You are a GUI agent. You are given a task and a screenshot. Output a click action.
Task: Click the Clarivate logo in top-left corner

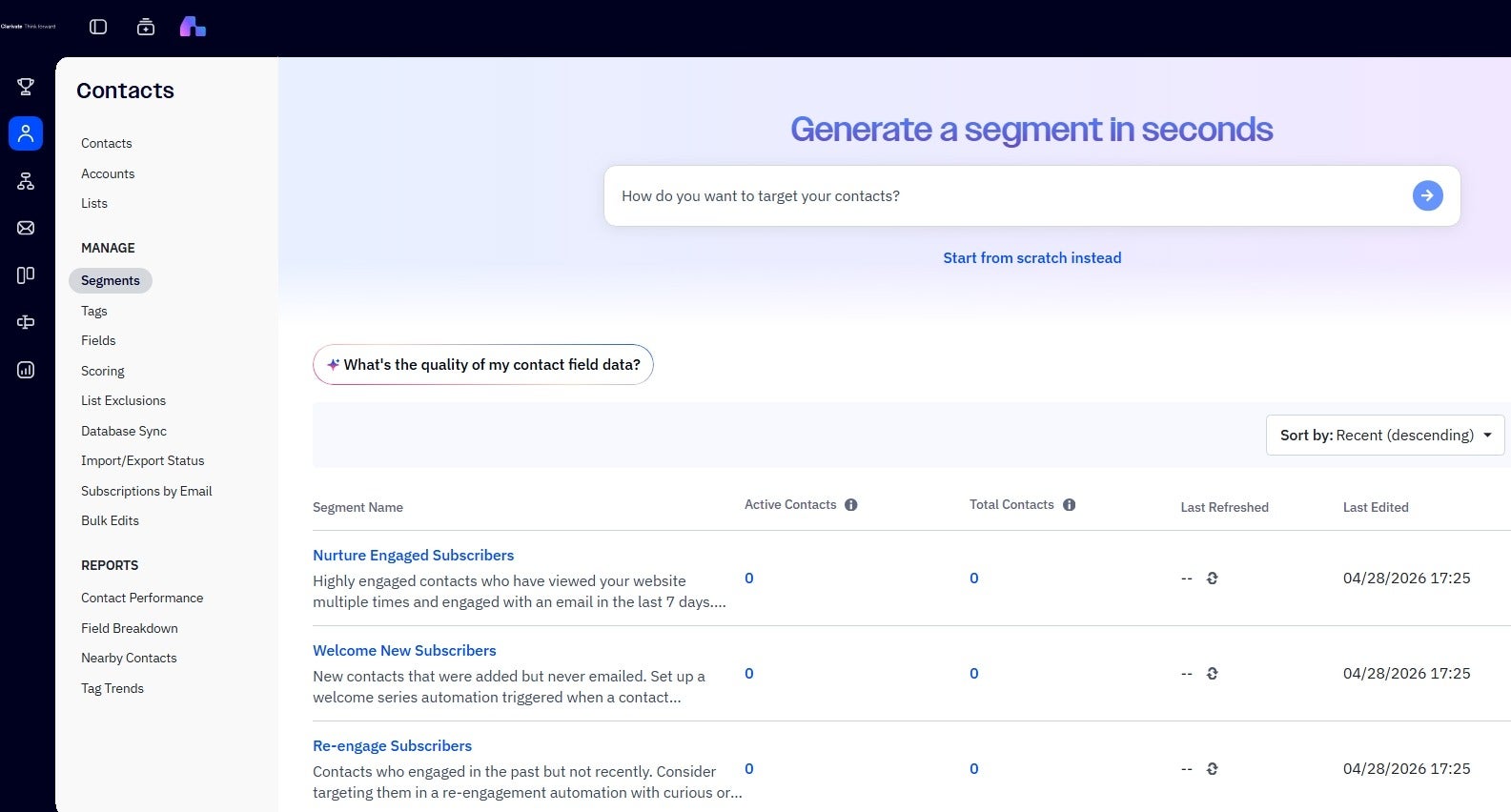[29, 27]
